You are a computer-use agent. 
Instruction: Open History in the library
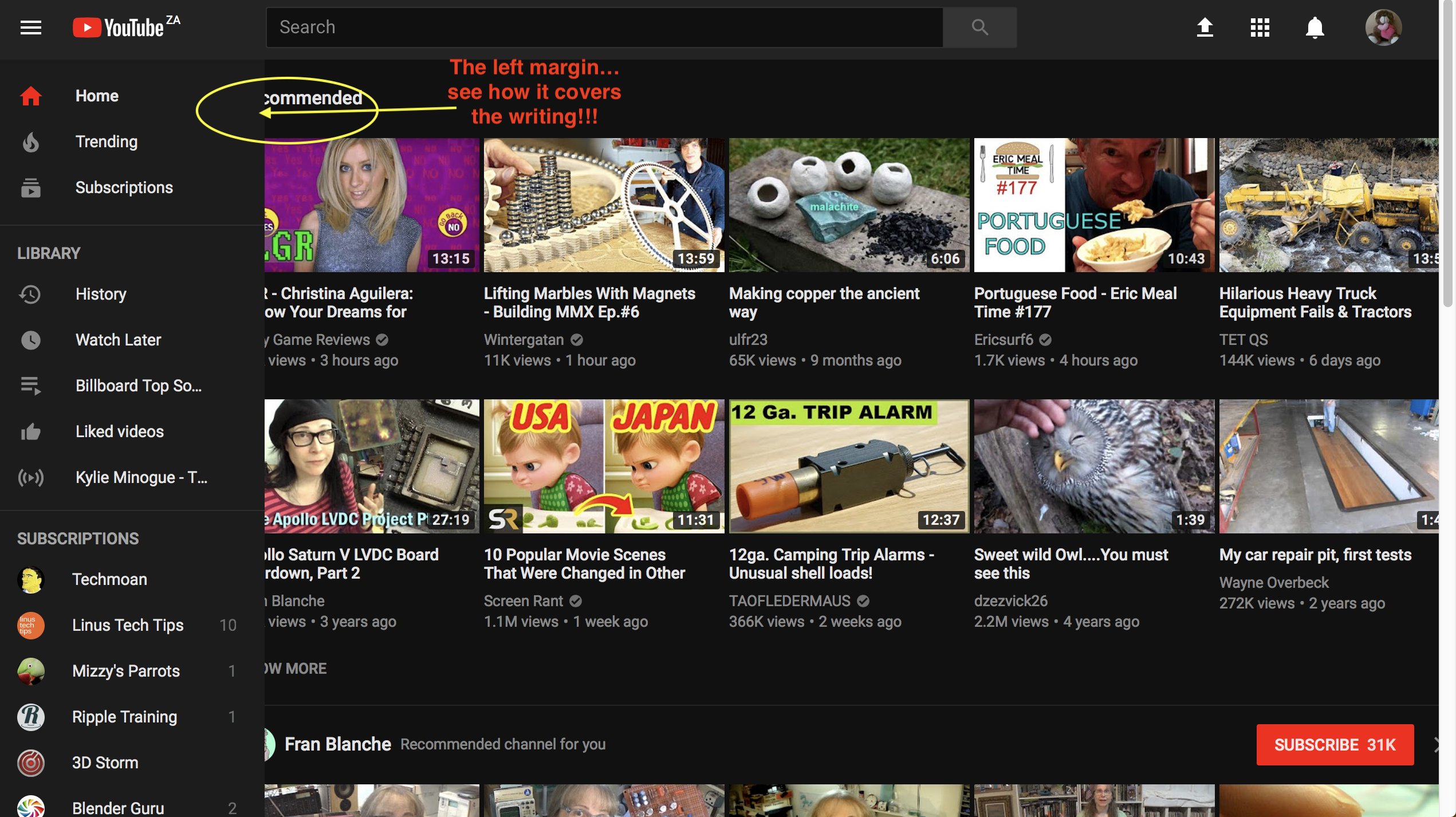[x=132, y=294]
